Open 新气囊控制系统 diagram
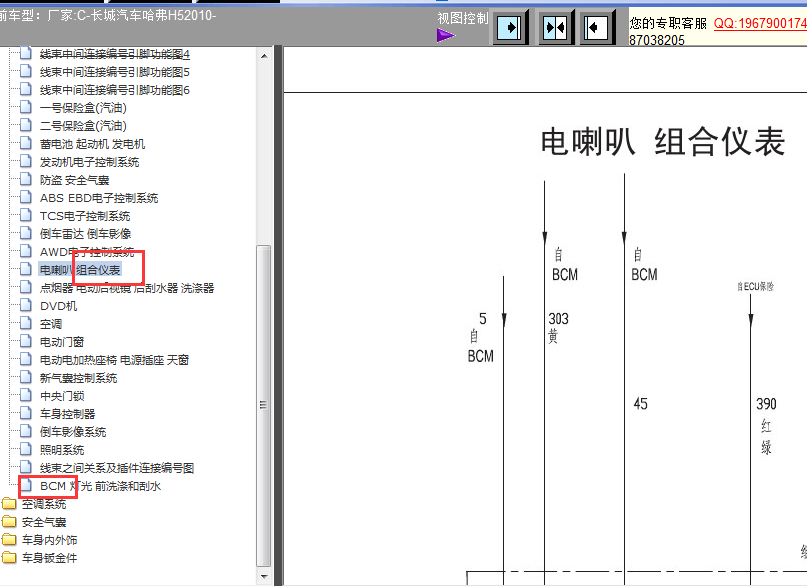 [78, 378]
